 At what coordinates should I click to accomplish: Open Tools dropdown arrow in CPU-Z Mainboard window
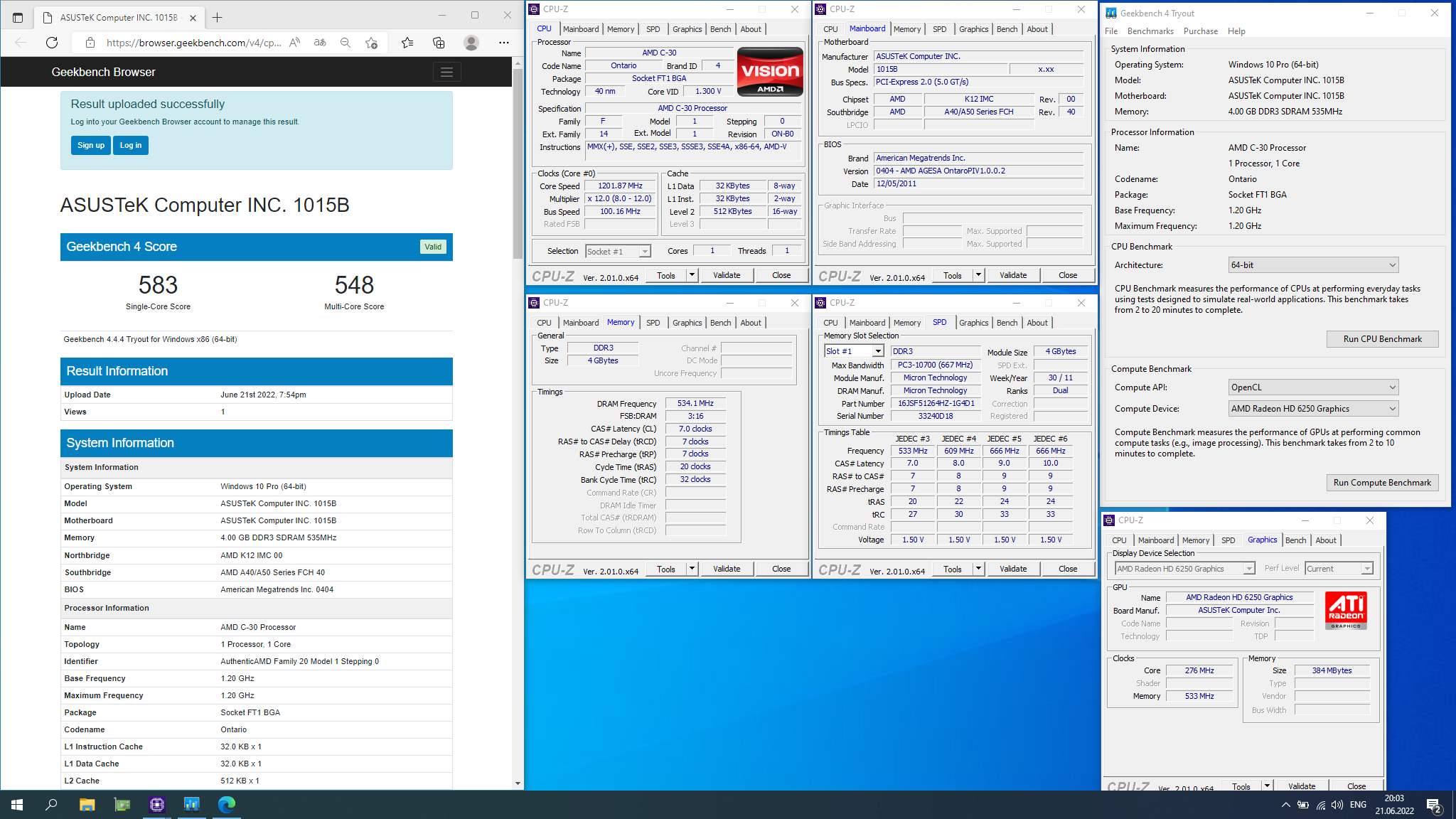tap(978, 275)
